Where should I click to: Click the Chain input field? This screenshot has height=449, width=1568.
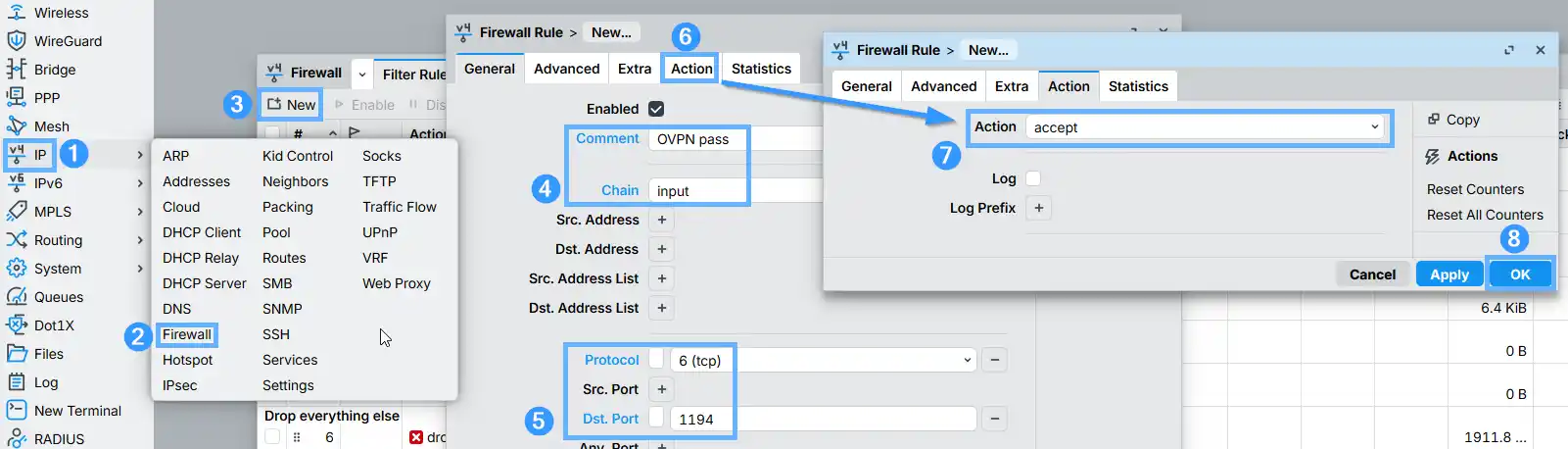point(735,191)
